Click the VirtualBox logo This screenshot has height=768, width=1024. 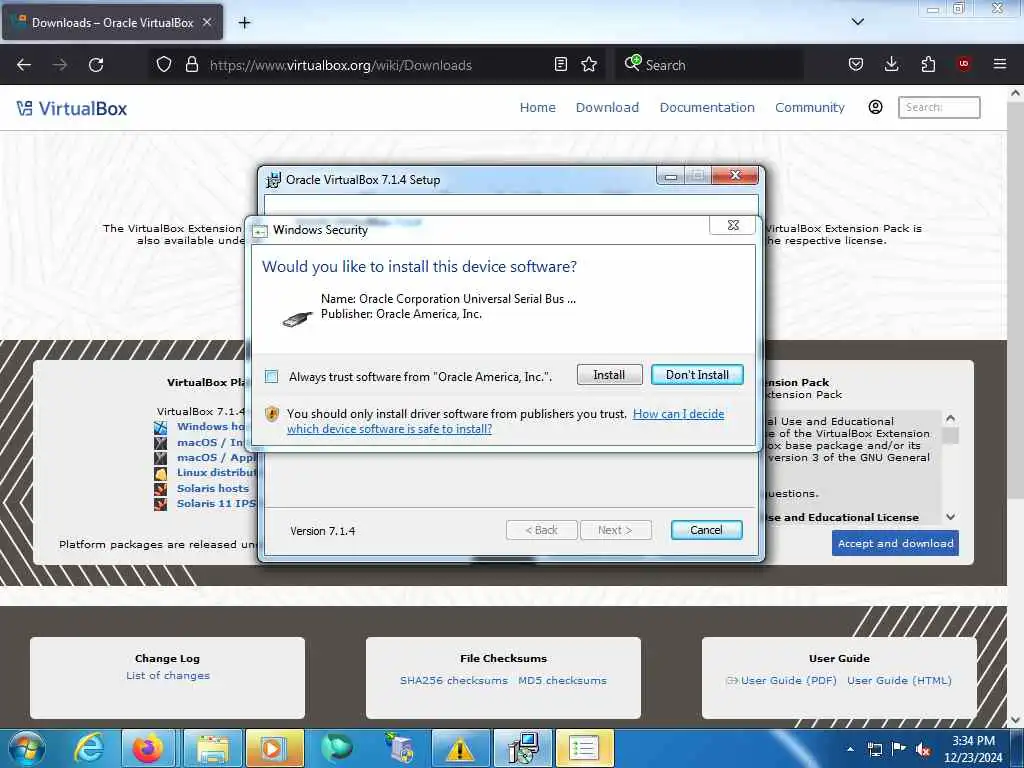[72, 108]
